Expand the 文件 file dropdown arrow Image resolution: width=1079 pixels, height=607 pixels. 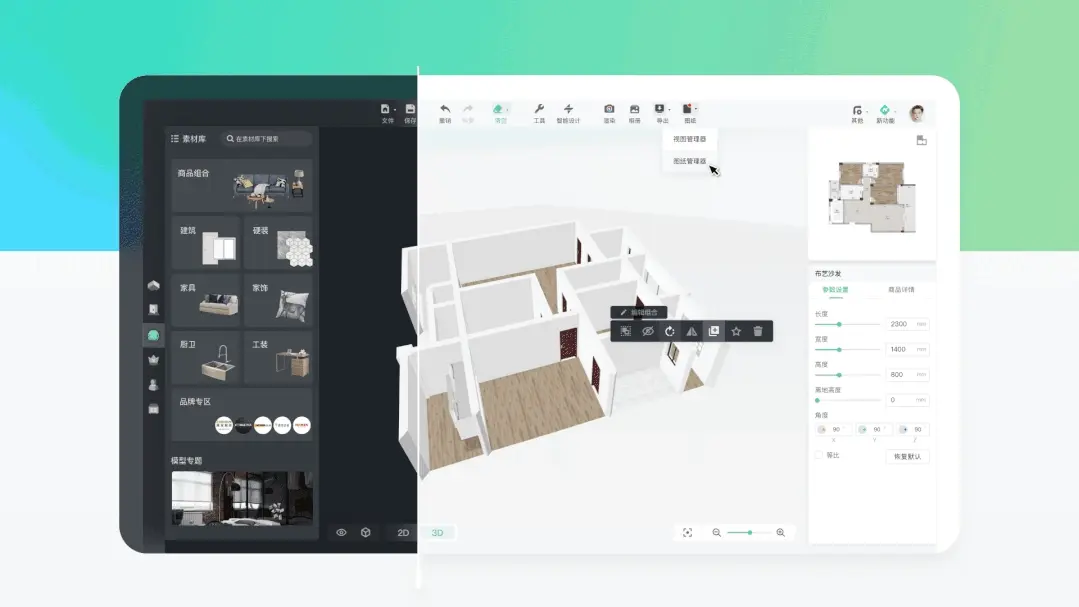point(395,109)
